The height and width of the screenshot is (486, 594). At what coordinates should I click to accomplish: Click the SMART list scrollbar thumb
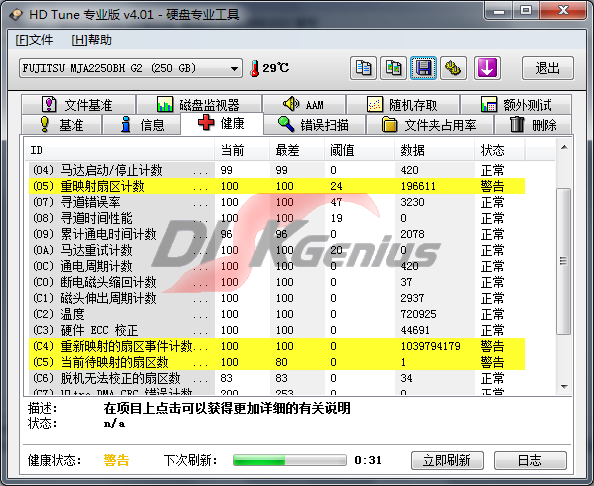(x=564, y=261)
